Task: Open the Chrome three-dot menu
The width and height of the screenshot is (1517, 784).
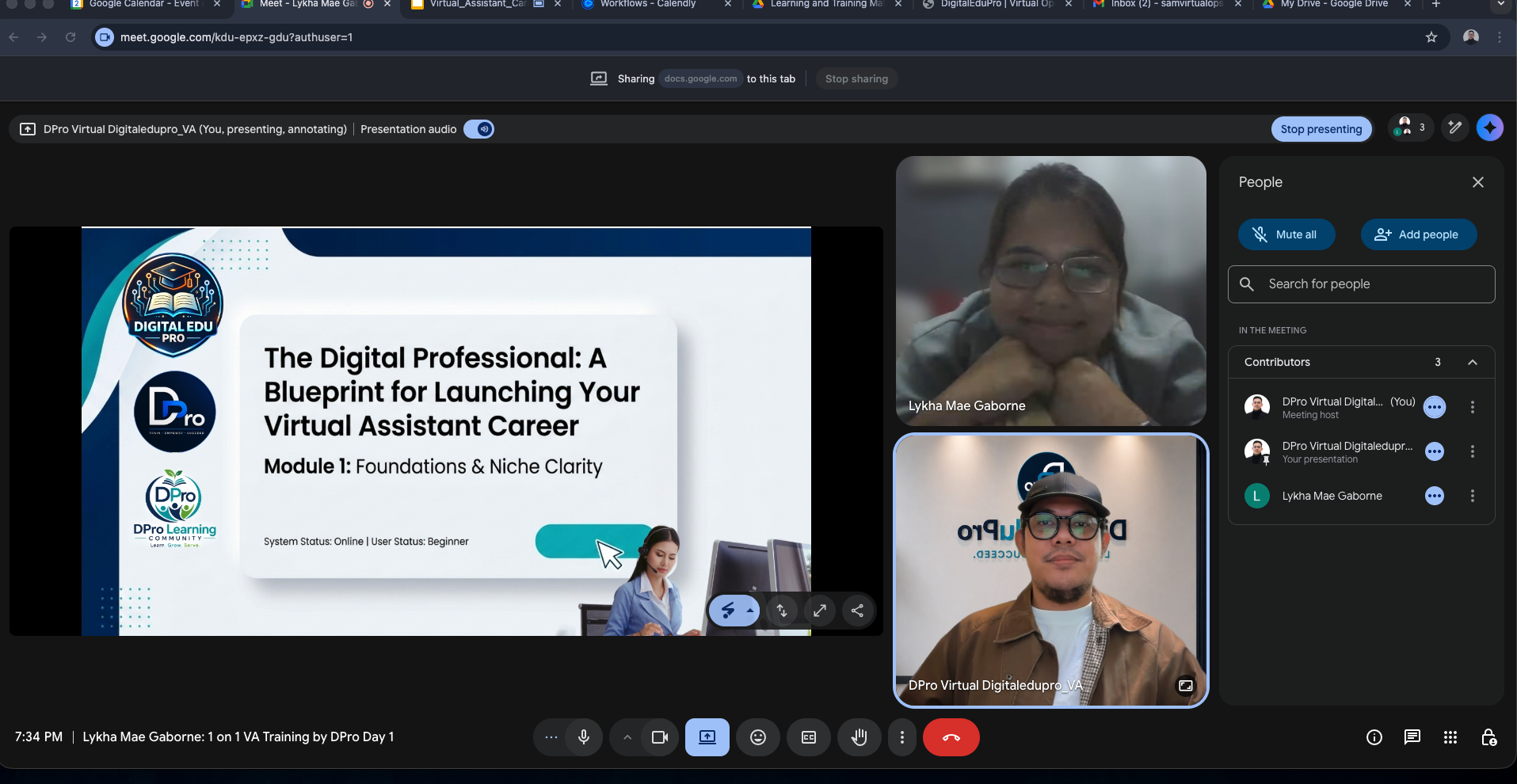Action: coord(1500,37)
